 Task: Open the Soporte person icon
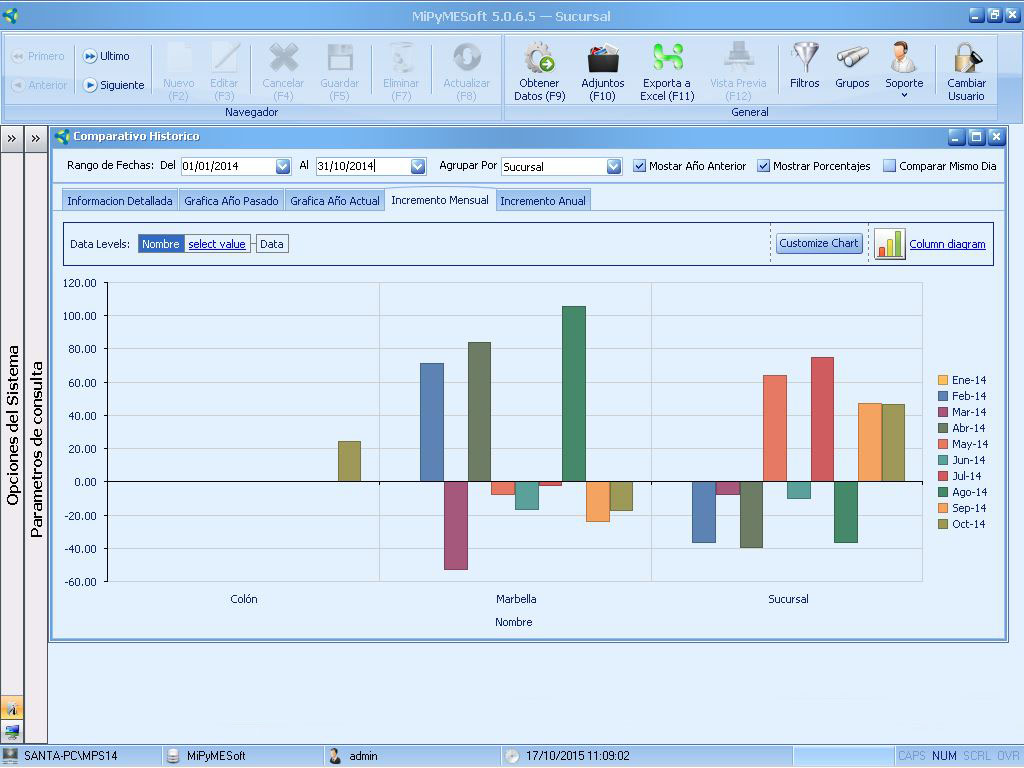(x=904, y=57)
